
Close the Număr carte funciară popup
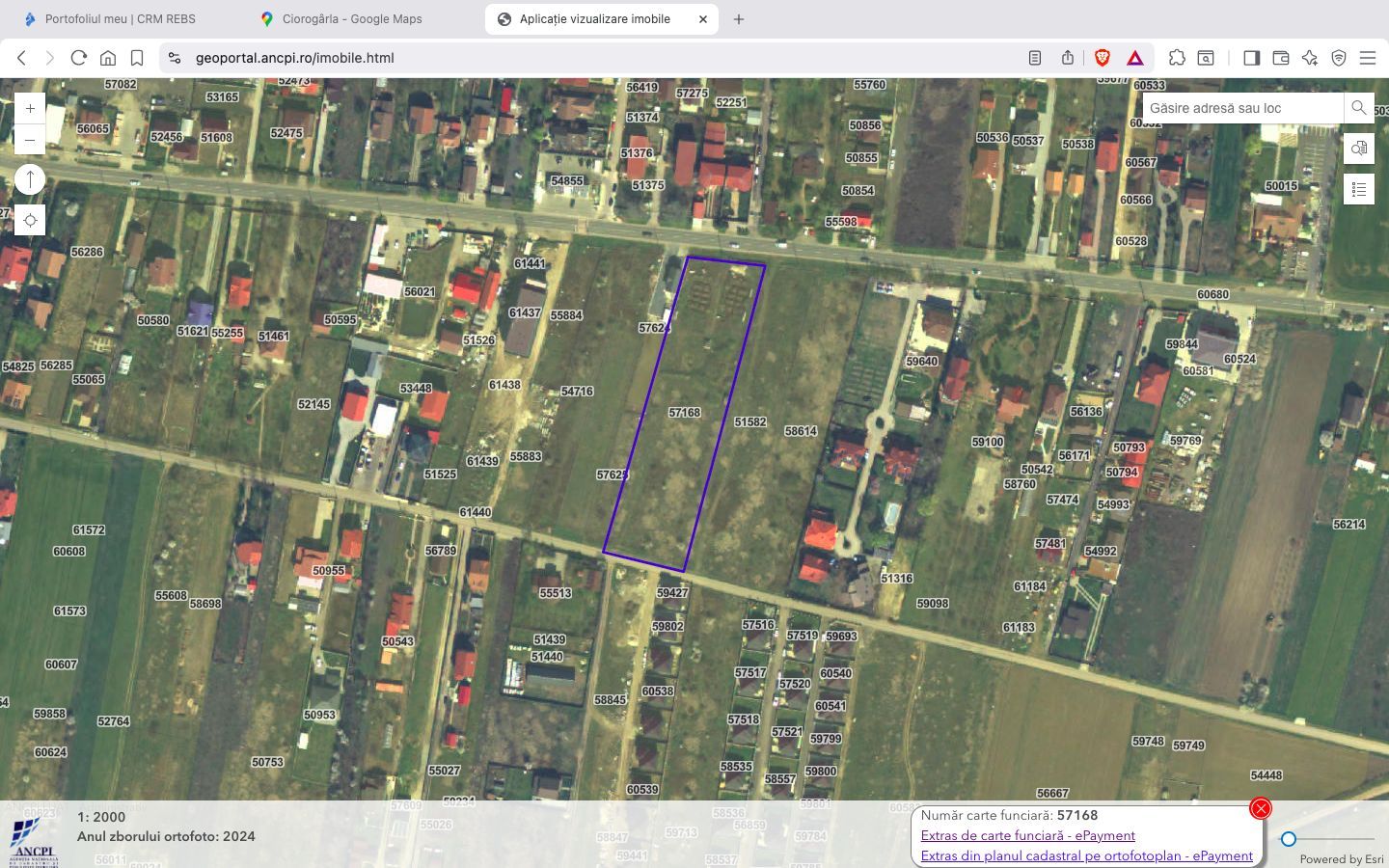click(x=1261, y=809)
